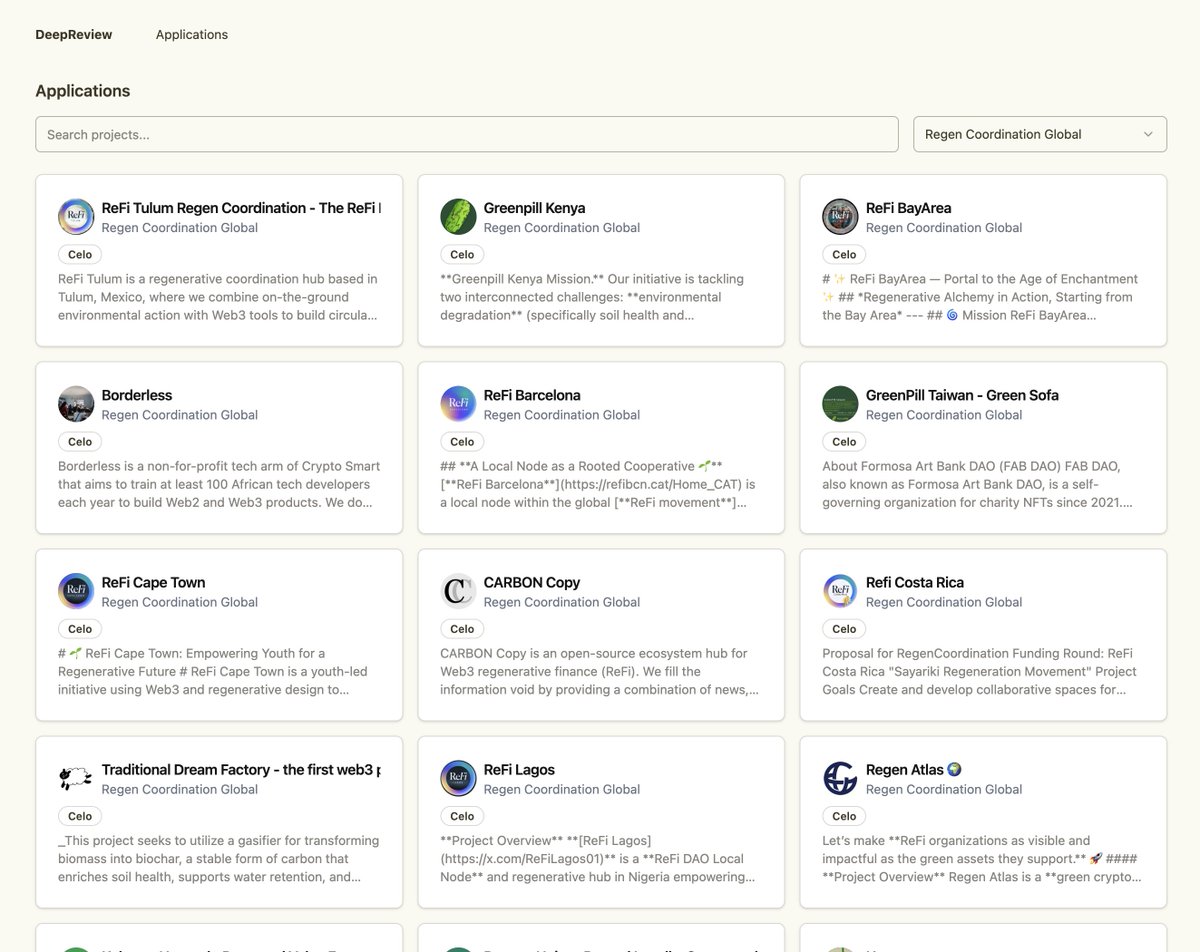1200x952 pixels.
Task: Go to the DeepReview home link
Action: pyautogui.click(x=74, y=34)
